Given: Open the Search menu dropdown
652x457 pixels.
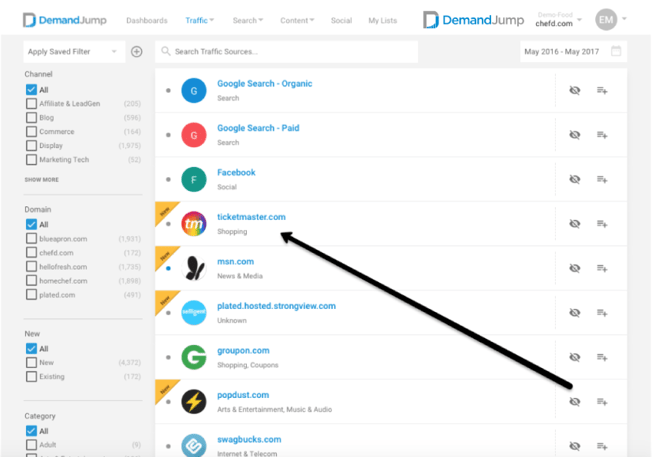Looking at the screenshot, I should click(x=248, y=20).
